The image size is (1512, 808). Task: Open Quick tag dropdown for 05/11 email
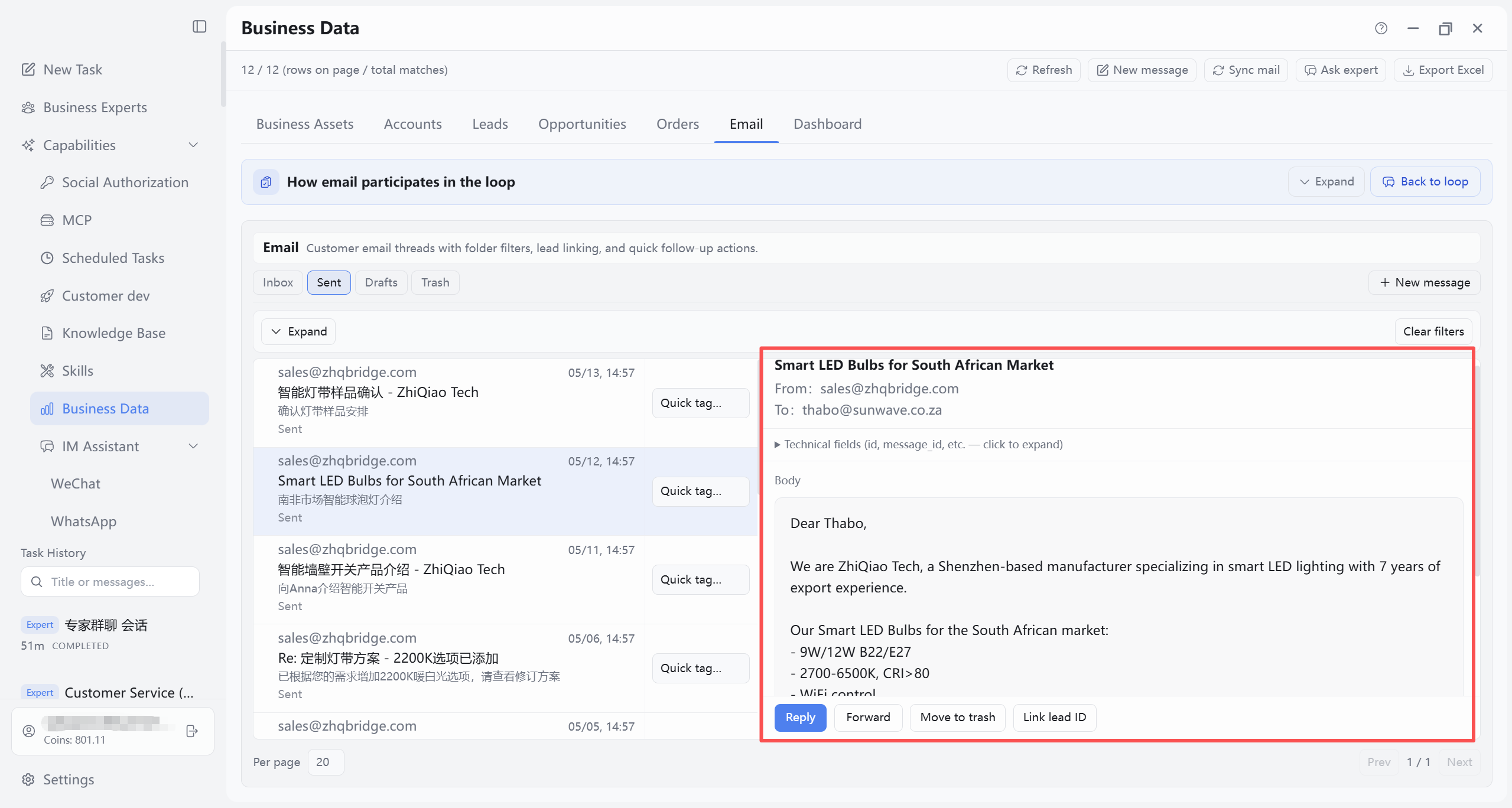click(701, 580)
